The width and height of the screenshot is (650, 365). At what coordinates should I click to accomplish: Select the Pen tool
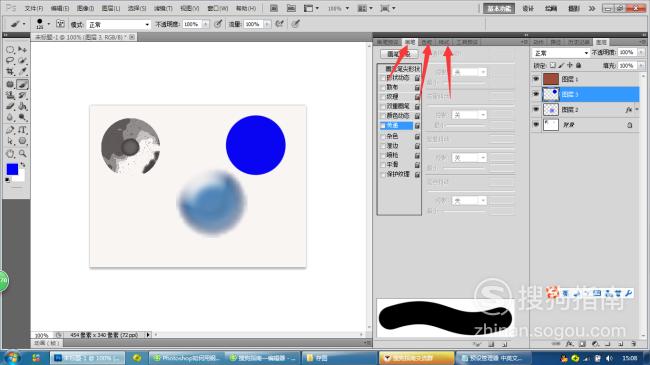[x=10, y=130]
